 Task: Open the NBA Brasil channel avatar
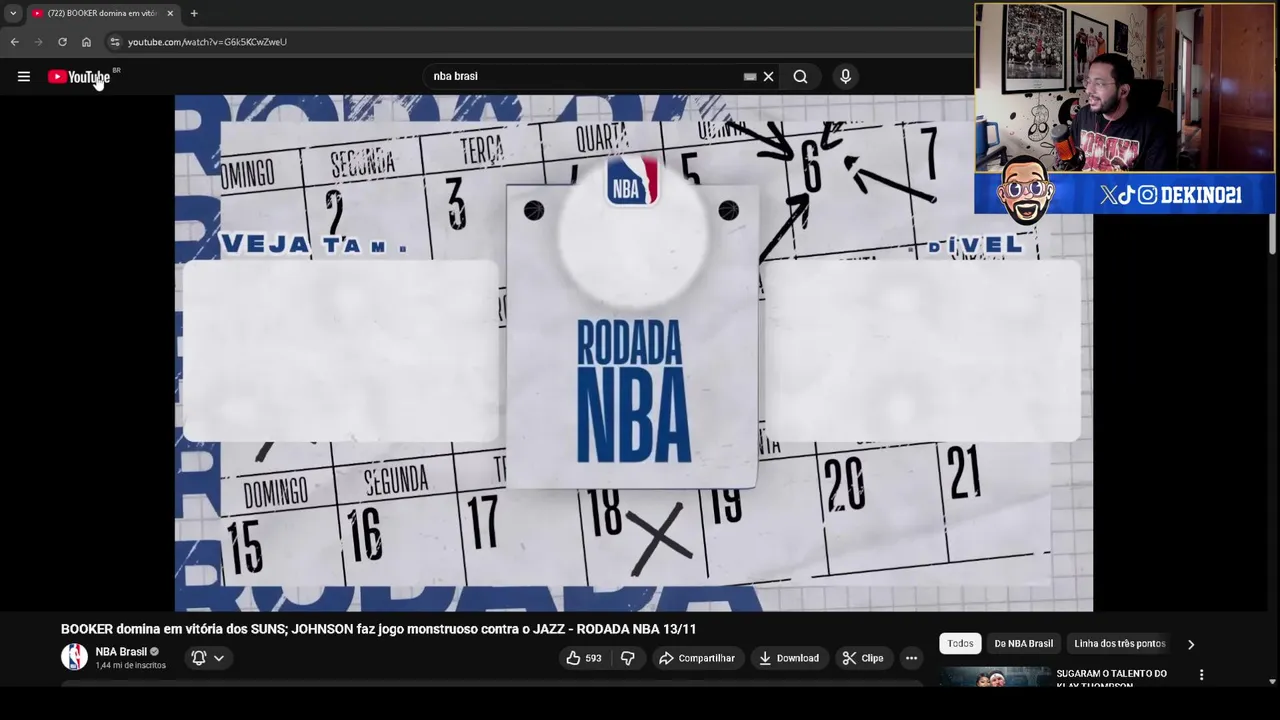pyautogui.click(x=74, y=657)
